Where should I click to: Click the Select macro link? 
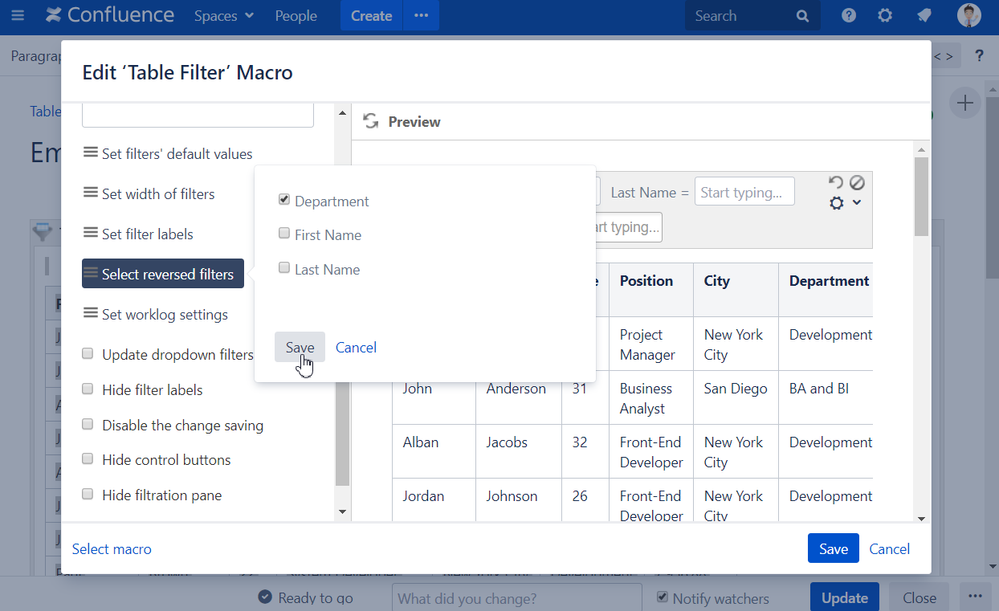tap(111, 549)
